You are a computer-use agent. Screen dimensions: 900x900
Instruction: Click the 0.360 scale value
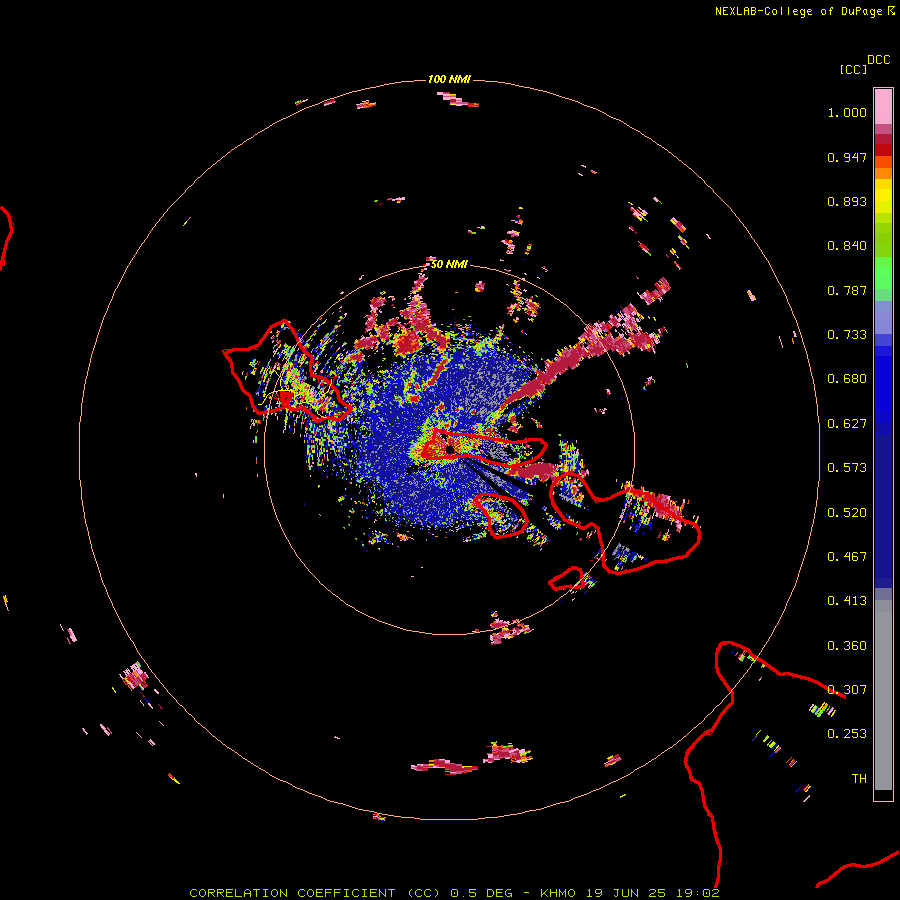(847, 646)
